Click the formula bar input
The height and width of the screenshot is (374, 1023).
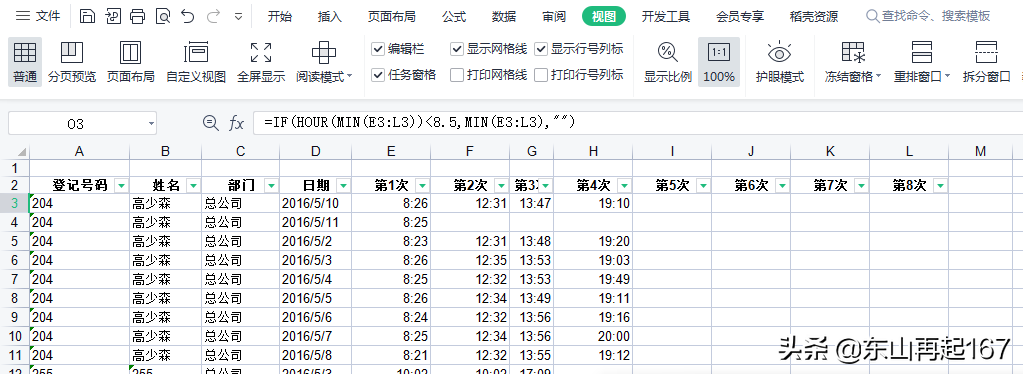point(639,123)
